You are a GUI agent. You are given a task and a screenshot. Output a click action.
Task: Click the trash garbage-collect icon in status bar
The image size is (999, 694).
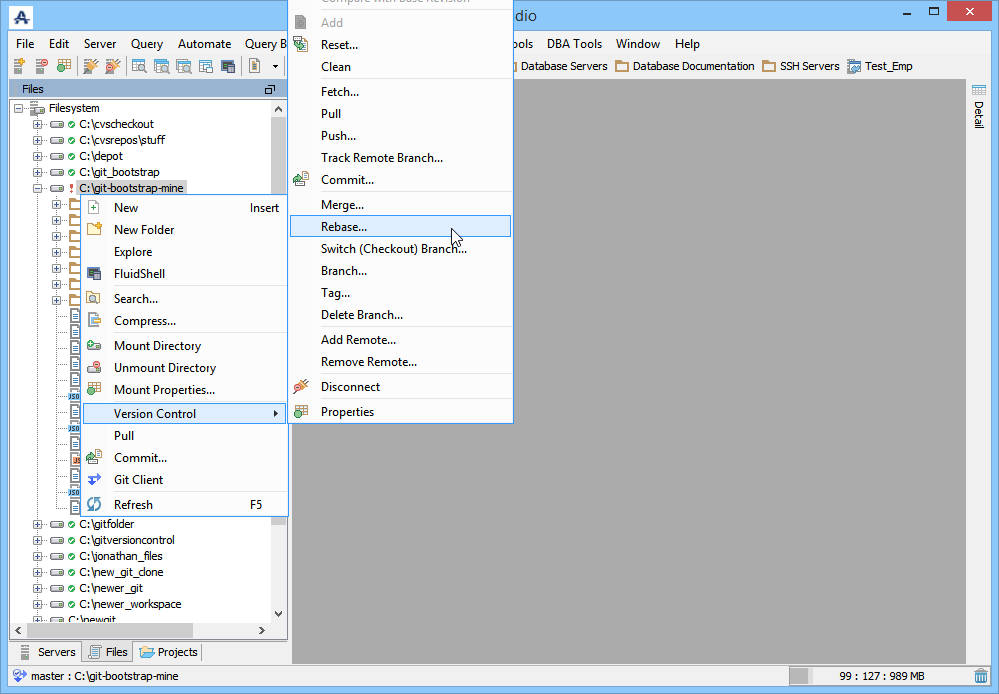981,676
